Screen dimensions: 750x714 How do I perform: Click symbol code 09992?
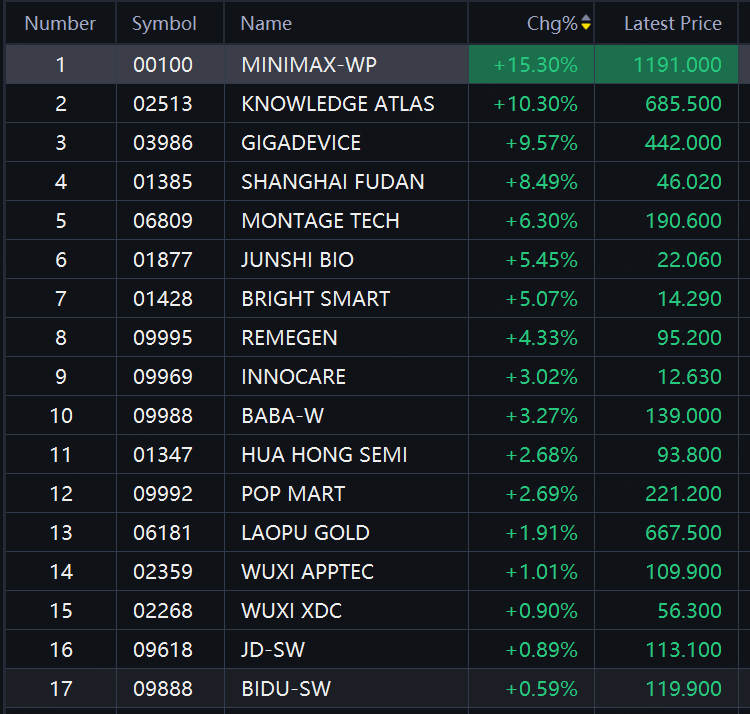pos(163,494)
